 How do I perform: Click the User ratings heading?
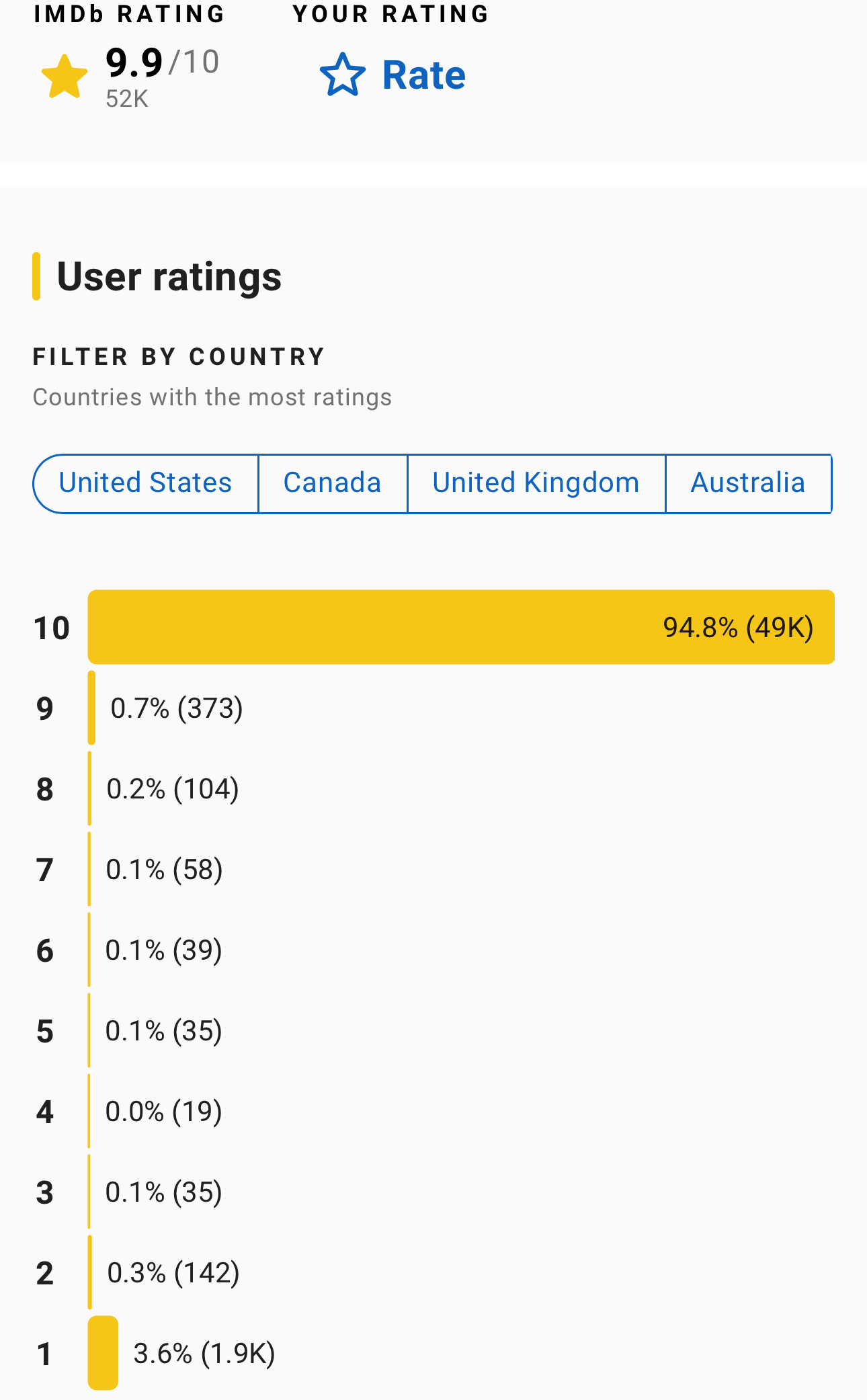169,277
